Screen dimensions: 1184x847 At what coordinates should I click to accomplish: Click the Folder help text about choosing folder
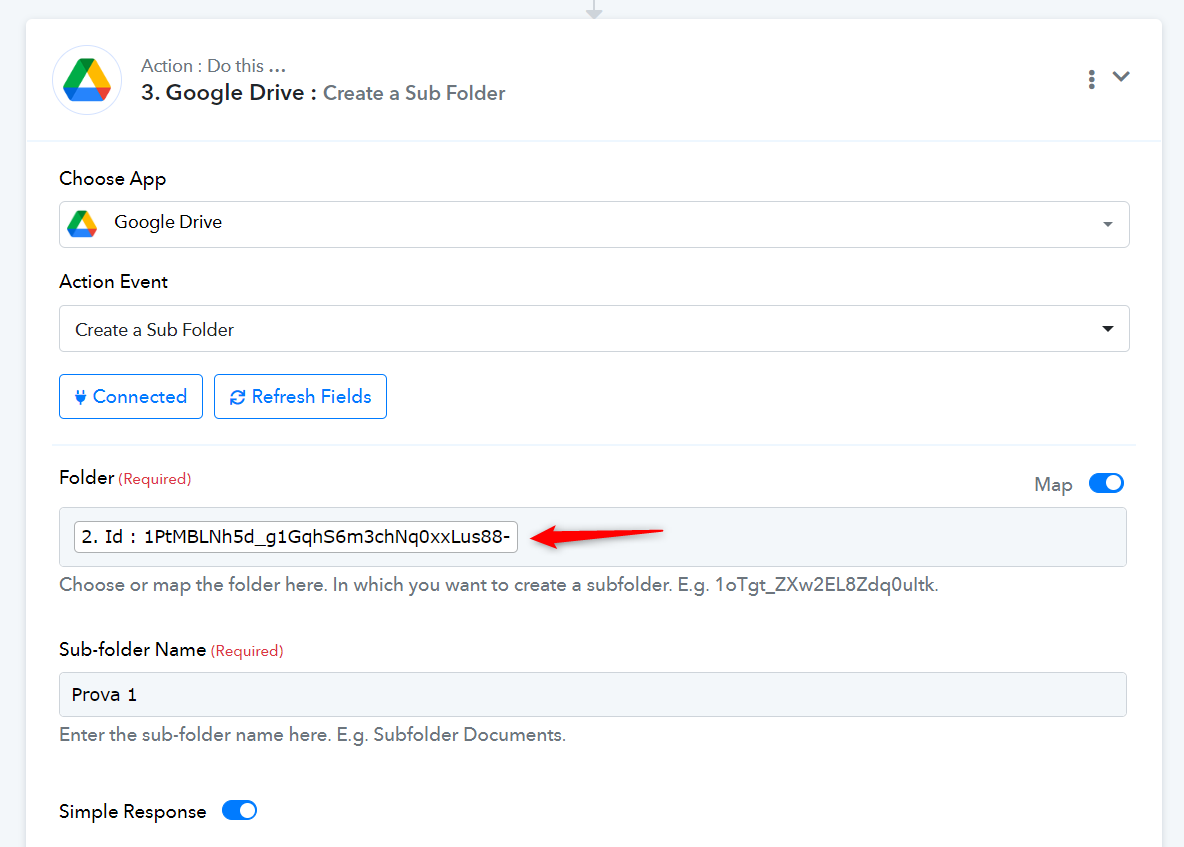(498, 585)
